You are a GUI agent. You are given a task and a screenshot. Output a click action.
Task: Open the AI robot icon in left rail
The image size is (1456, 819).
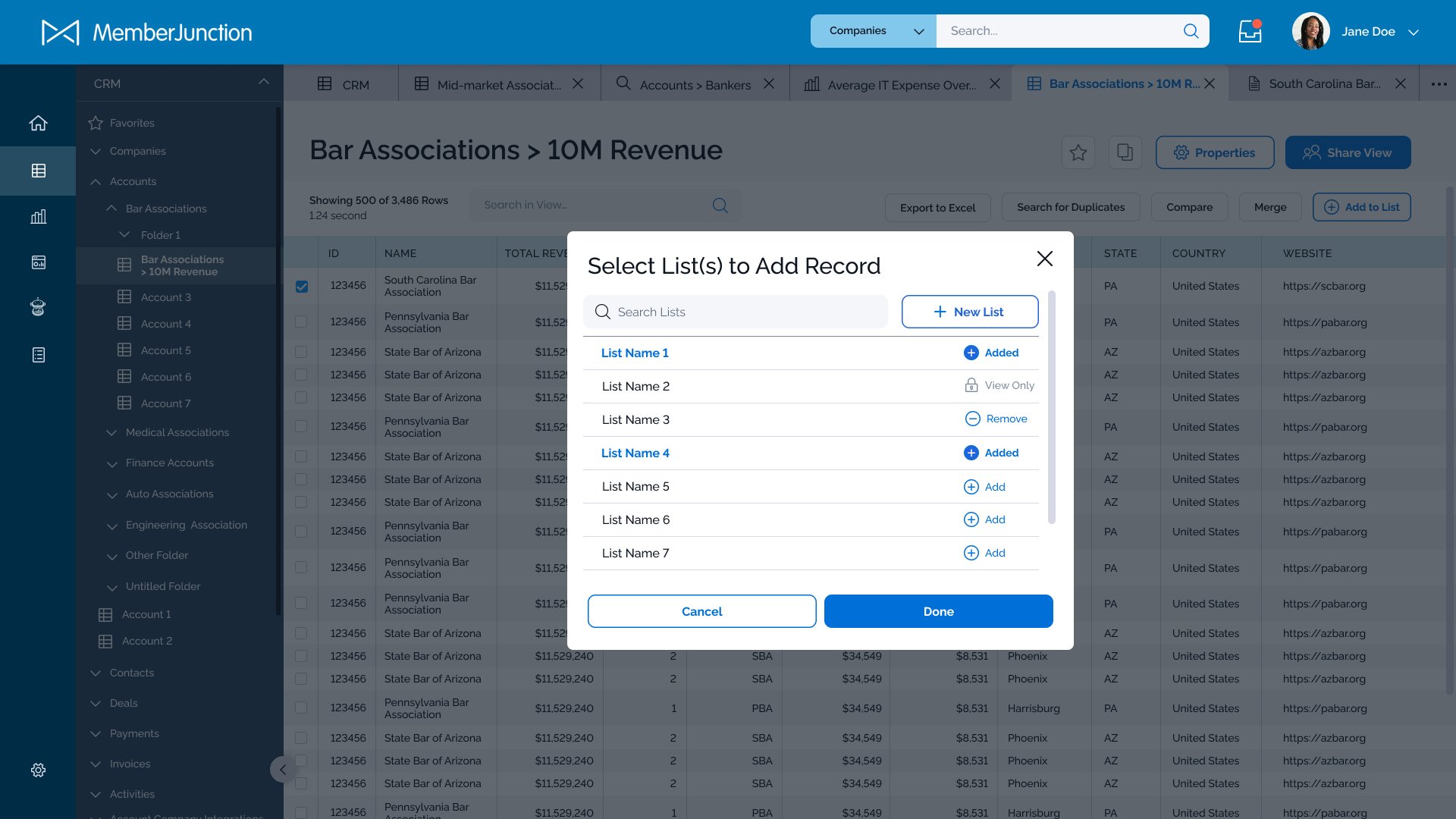tap(38, 307)
